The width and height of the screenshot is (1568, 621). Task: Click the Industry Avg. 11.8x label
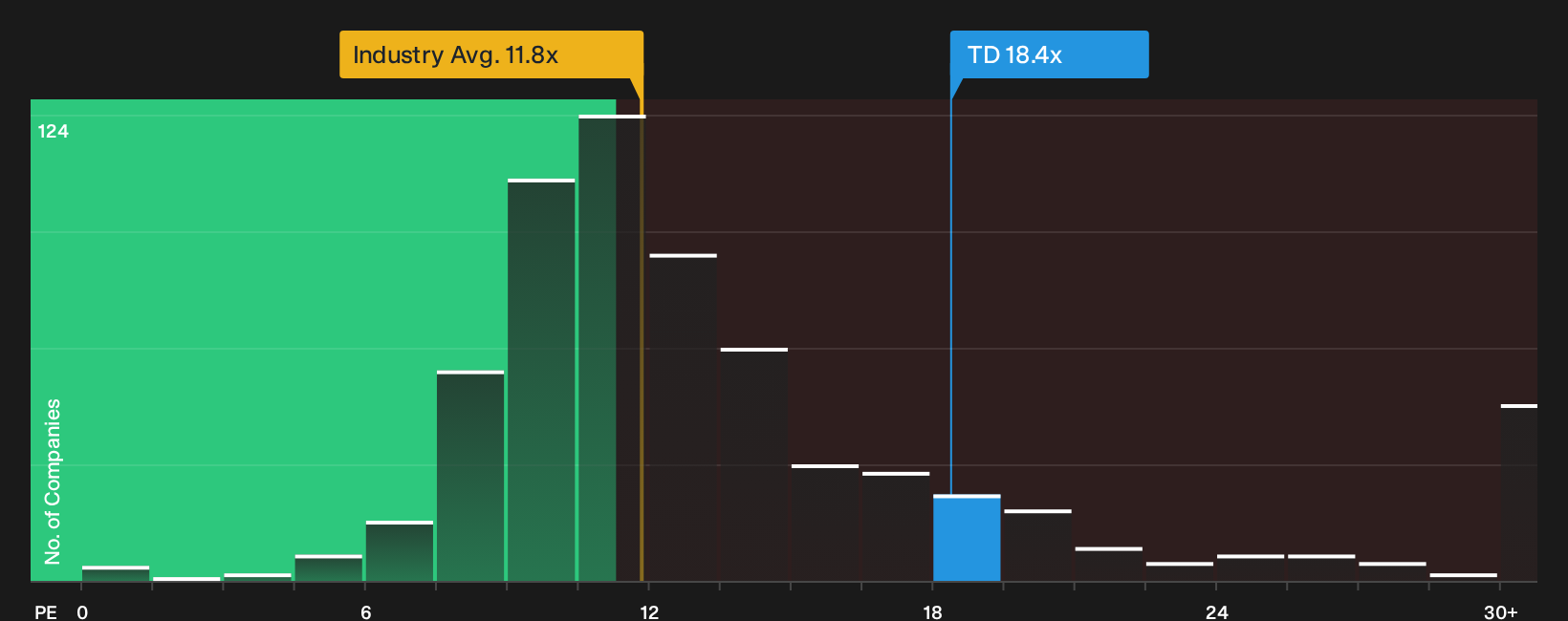tap(491, 54)
